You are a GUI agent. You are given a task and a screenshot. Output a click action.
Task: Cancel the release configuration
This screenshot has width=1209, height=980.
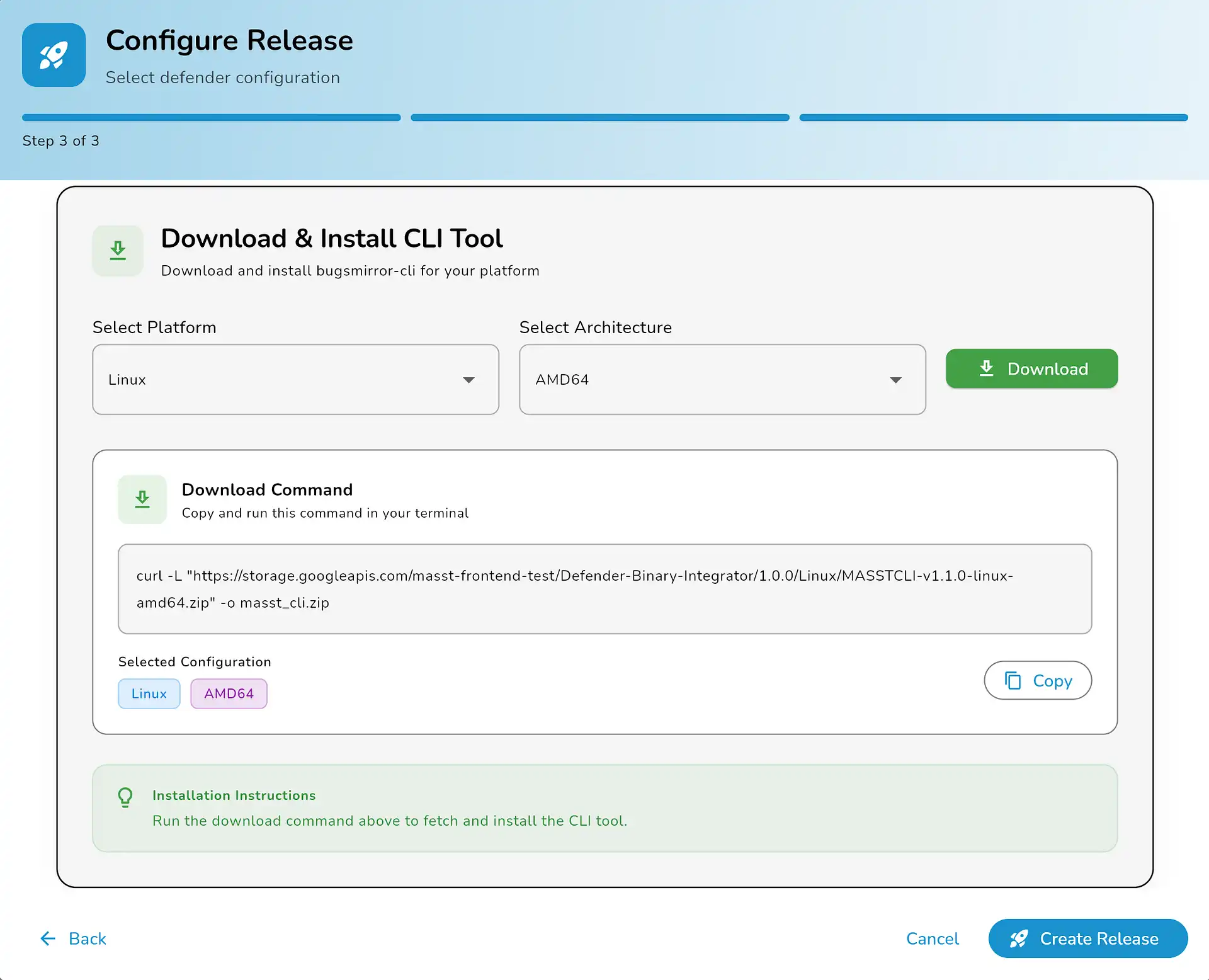tap(932, 939)
